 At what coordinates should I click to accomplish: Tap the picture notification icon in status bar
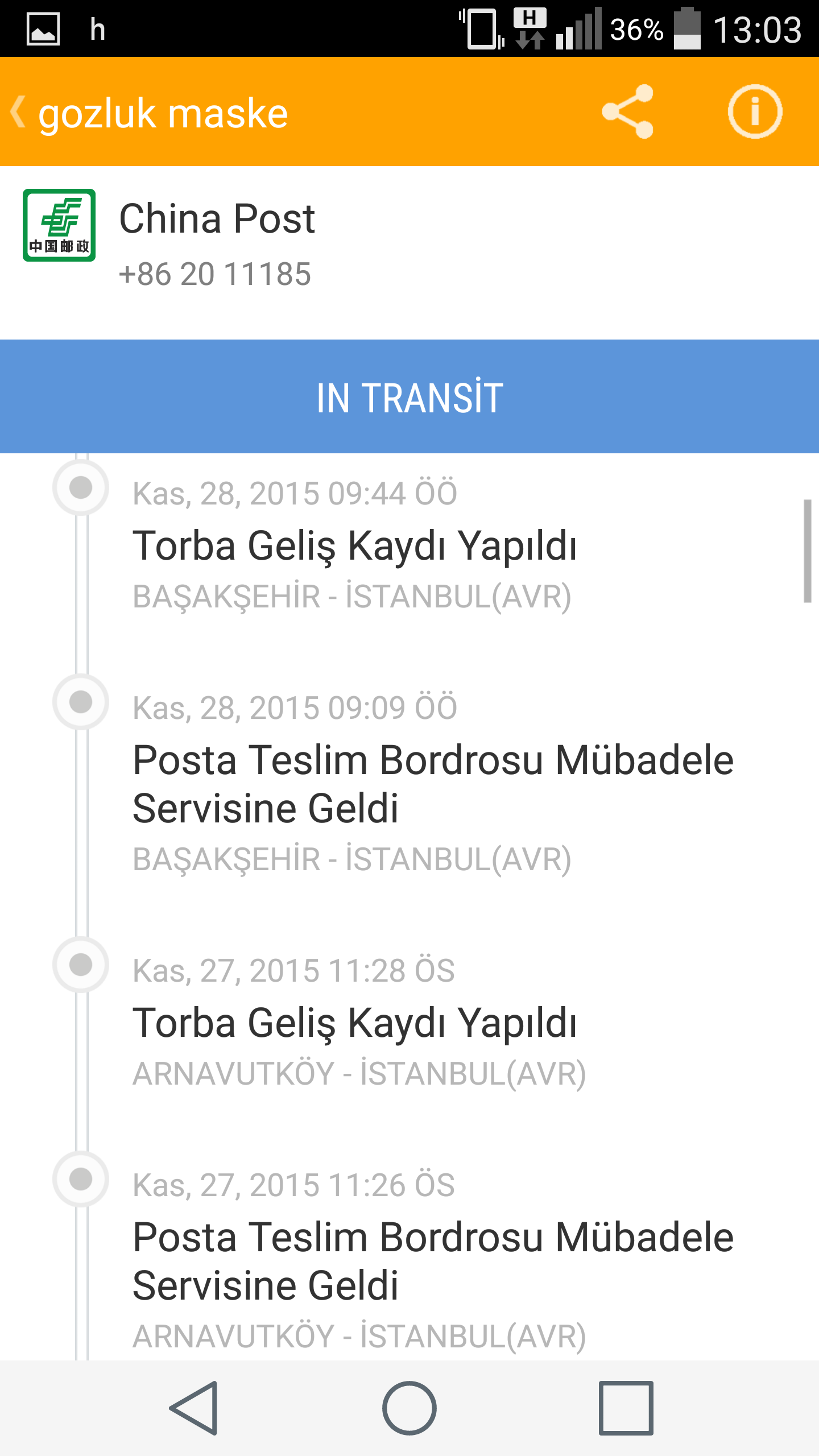tap(43, 29)
